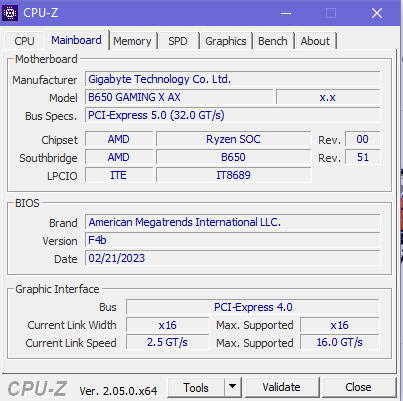
Task: Click the chipset Rev. value 00
Action: click(362, 139)
